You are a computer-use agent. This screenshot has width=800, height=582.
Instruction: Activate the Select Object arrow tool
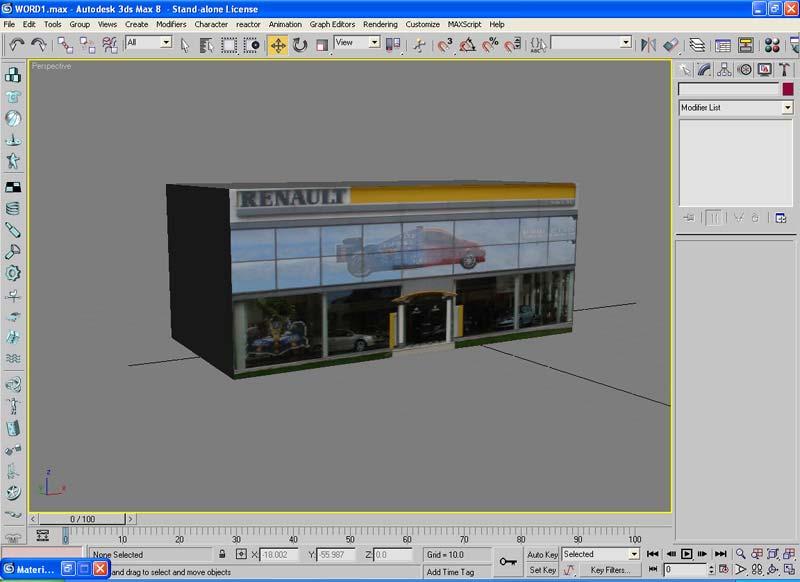[185, 45]
